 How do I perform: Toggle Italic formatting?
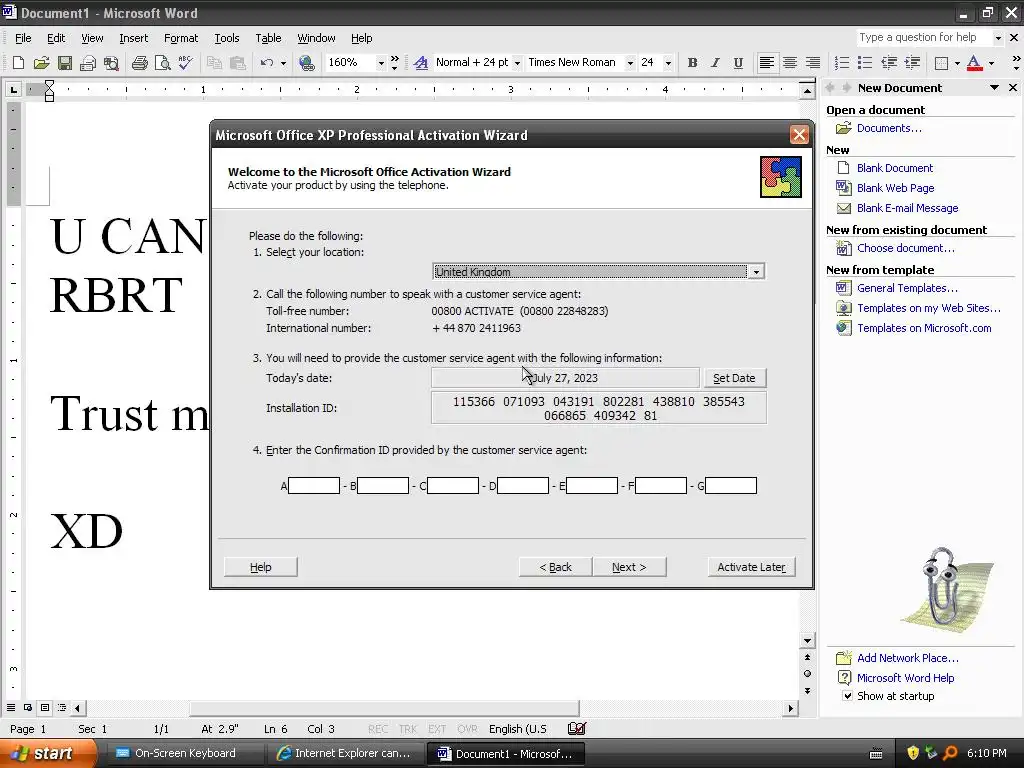click(x=715, y=63)
